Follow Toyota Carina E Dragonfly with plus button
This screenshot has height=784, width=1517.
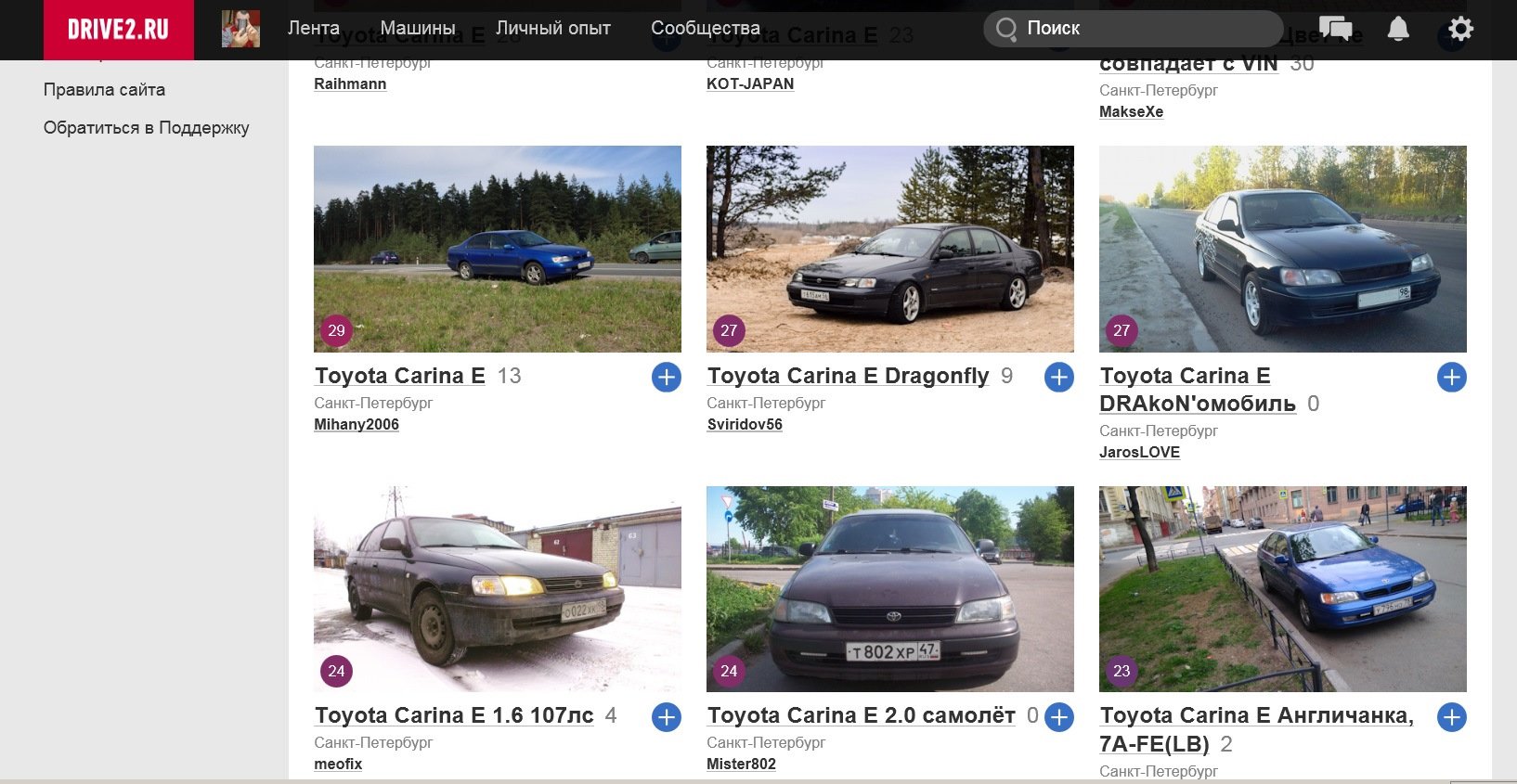coord(1059,377)
